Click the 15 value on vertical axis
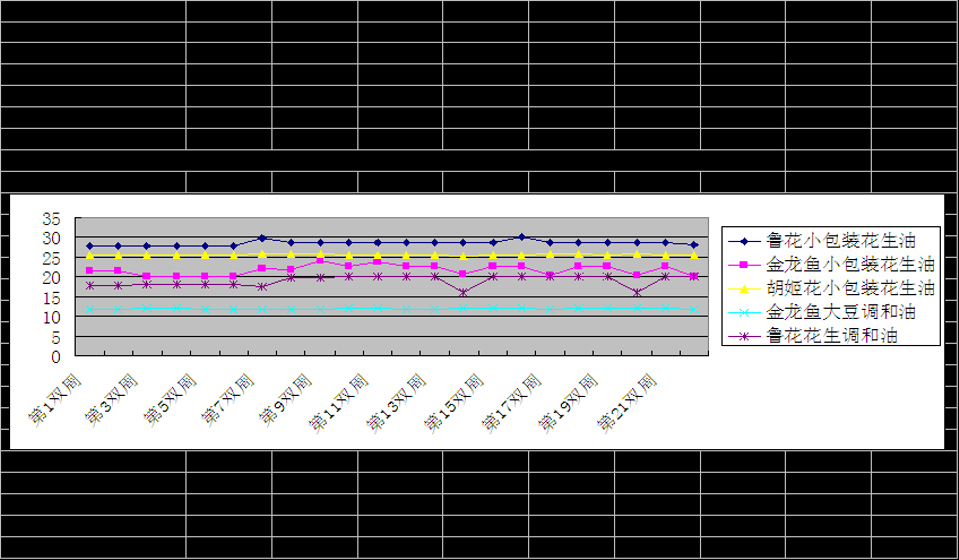The width and height of the screenshot is (959, 560). [x=51, y=298]
